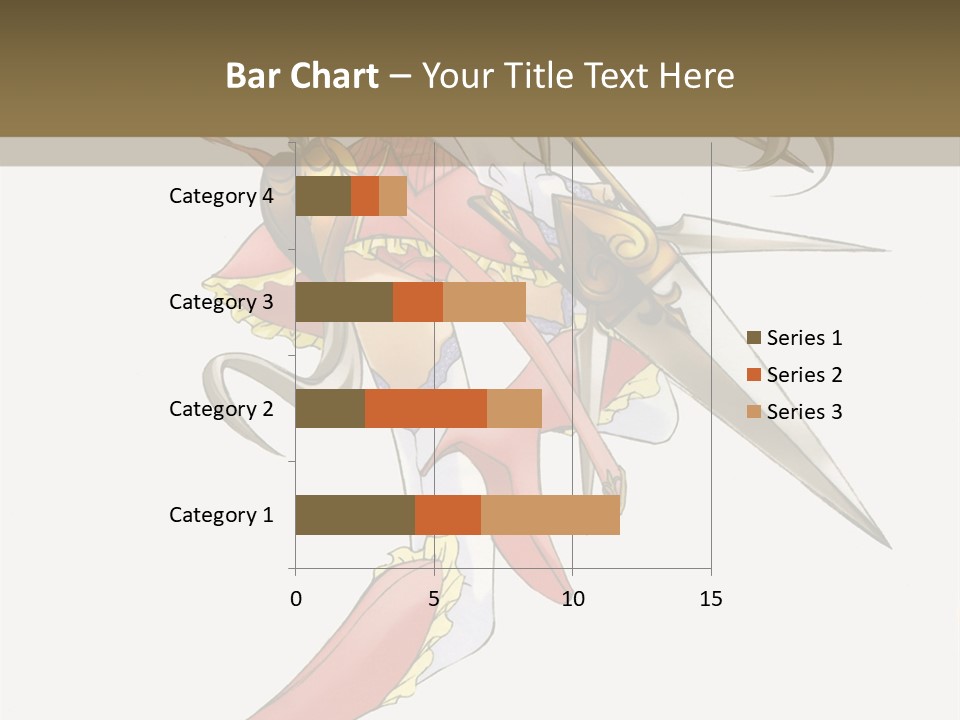Click Category 3 Series 1 brown bar

click(344, 302)
